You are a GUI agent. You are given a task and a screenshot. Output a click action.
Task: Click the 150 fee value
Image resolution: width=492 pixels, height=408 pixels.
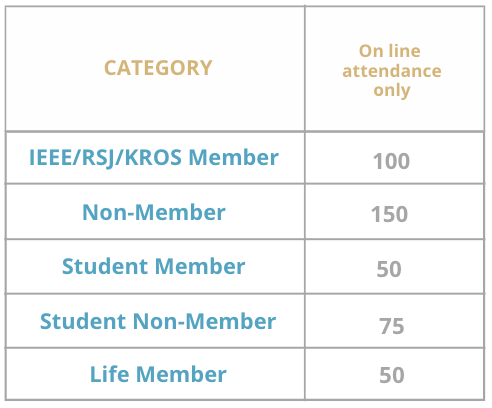389,214
